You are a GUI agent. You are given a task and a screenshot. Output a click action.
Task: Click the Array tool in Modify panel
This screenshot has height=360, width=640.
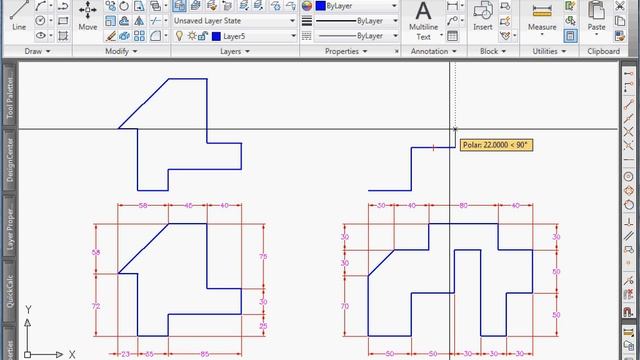pos(139,36)
